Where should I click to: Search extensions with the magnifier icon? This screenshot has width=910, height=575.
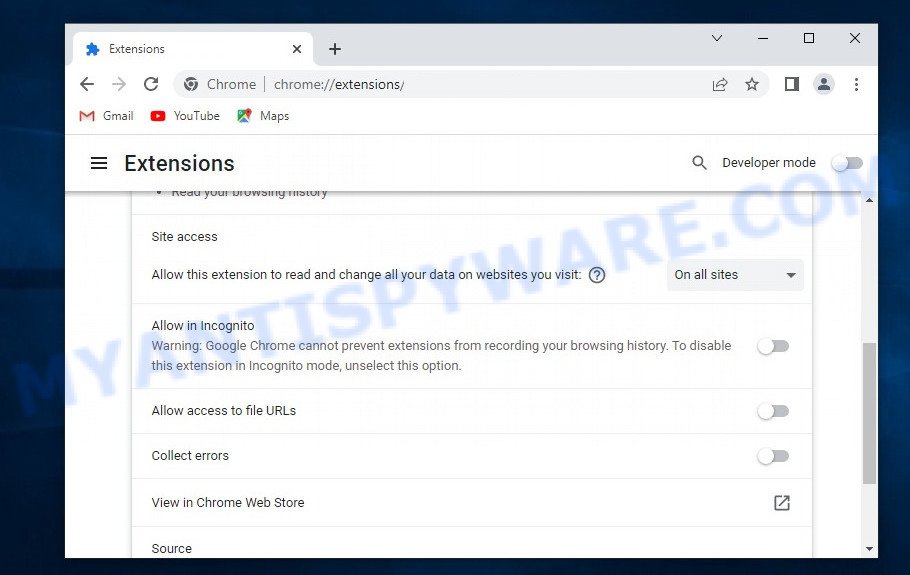[x=699, y=163]
